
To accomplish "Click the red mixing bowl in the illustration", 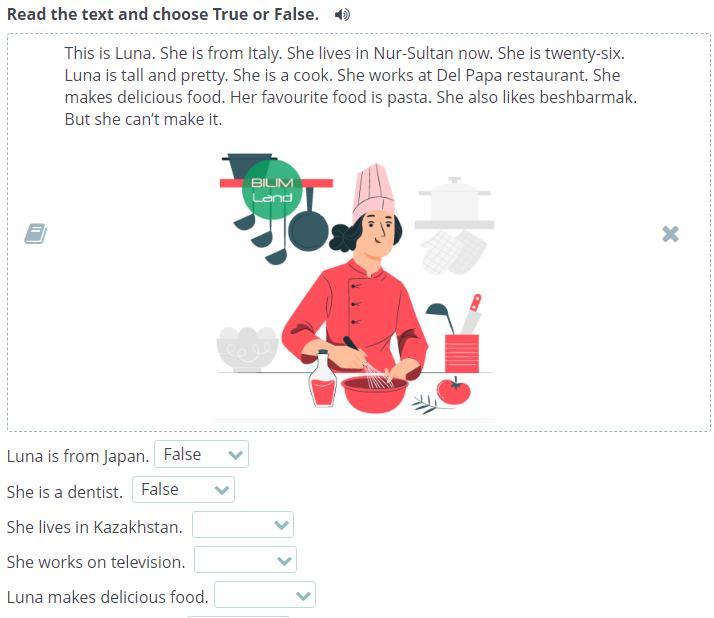I will coord(374,394).
